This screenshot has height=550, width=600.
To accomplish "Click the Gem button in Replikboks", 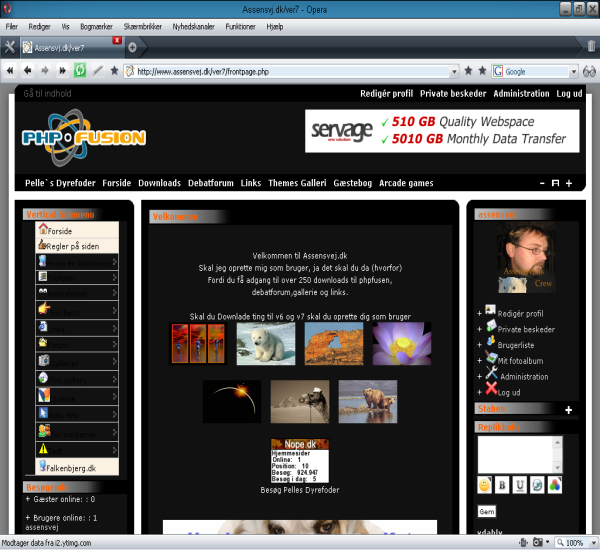I will (487, 511).
